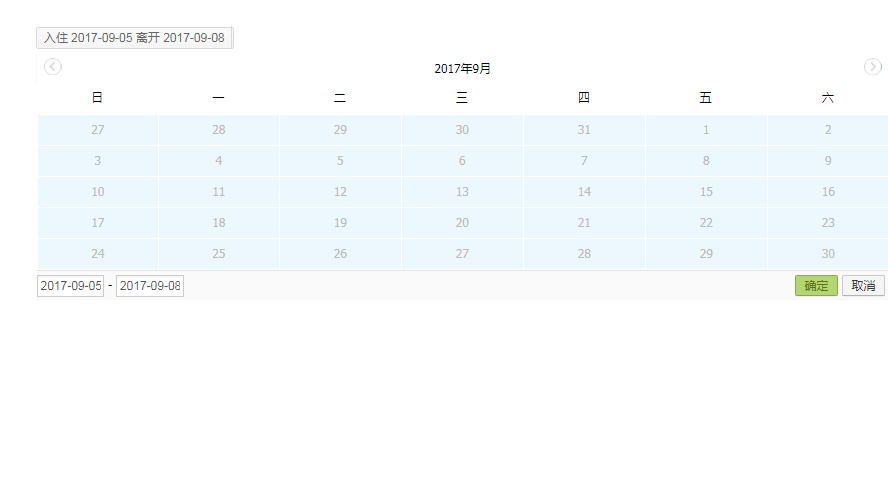Pick date 15 in the calendar
The width and height of the screenshot is (888, 495).
point(706,192)
